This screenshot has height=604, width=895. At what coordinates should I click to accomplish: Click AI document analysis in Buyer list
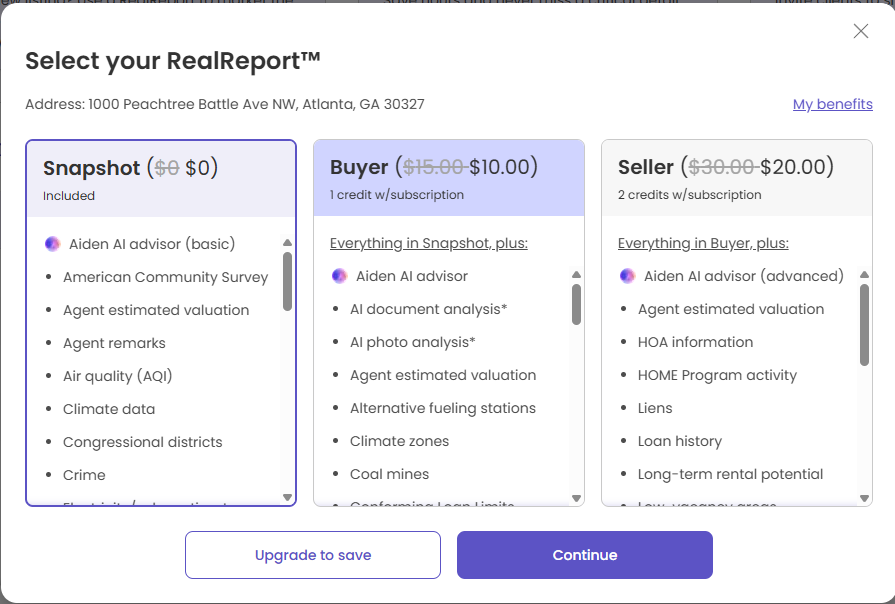pos(428,309)
